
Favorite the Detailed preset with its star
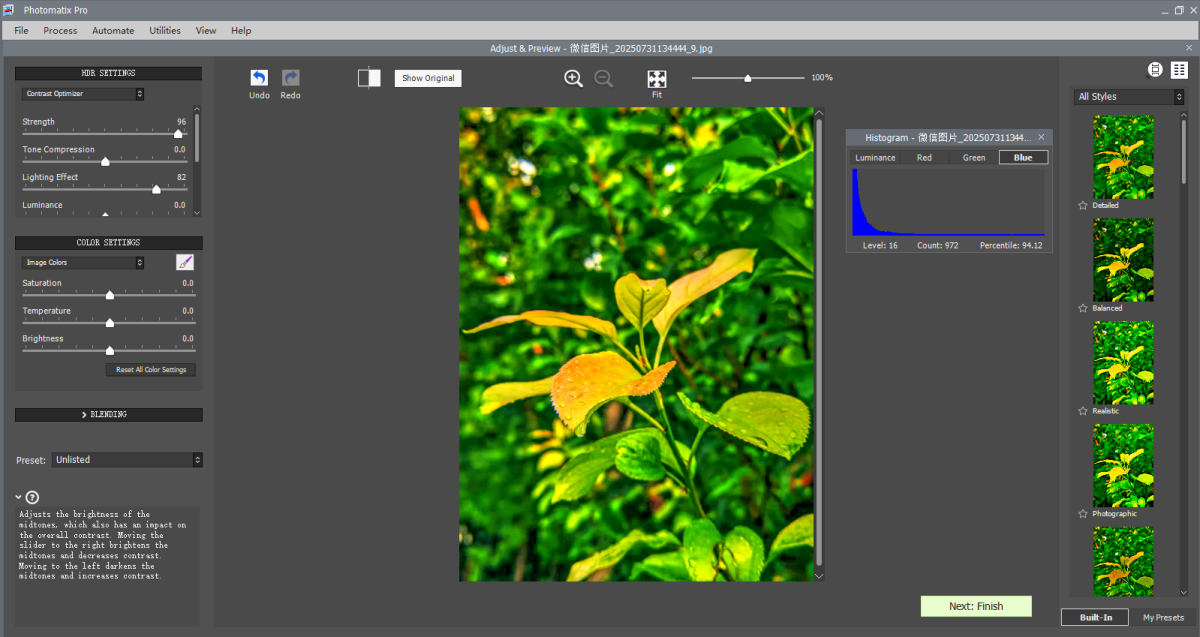click(1082, 206)
